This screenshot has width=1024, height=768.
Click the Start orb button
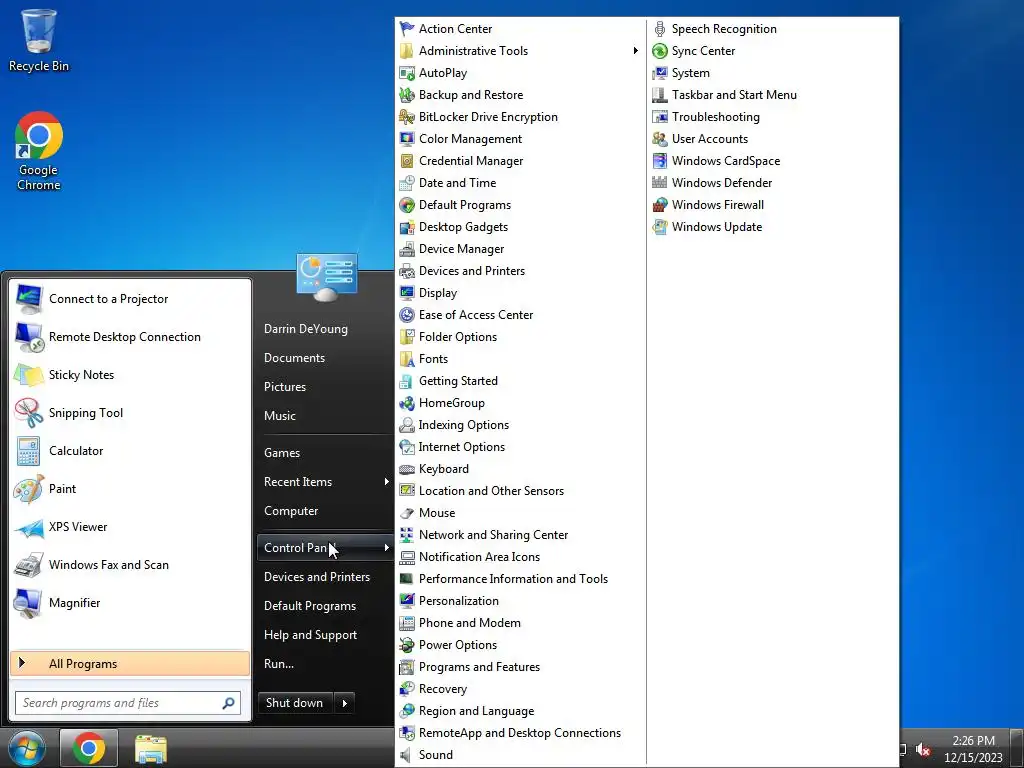coord(26,748)
